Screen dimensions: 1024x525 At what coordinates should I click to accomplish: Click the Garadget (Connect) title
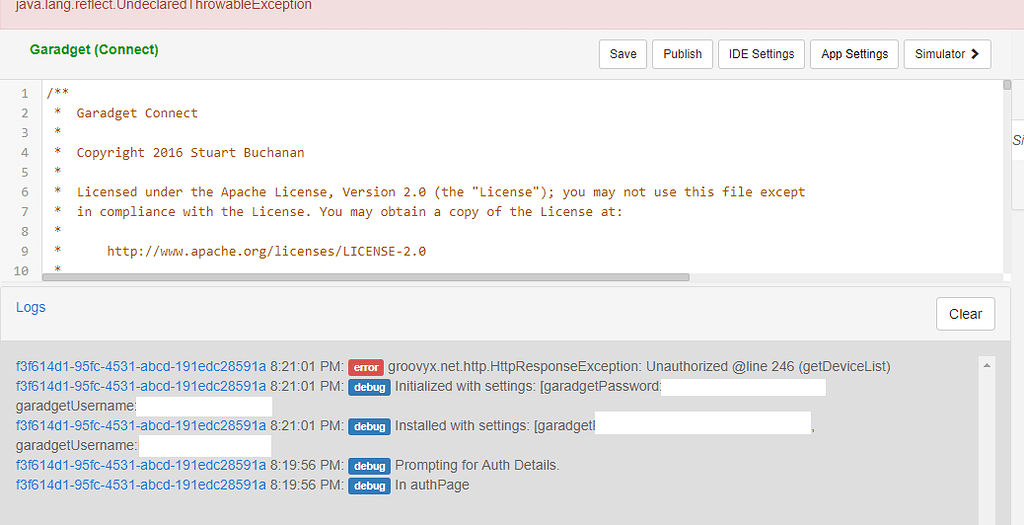94,49
